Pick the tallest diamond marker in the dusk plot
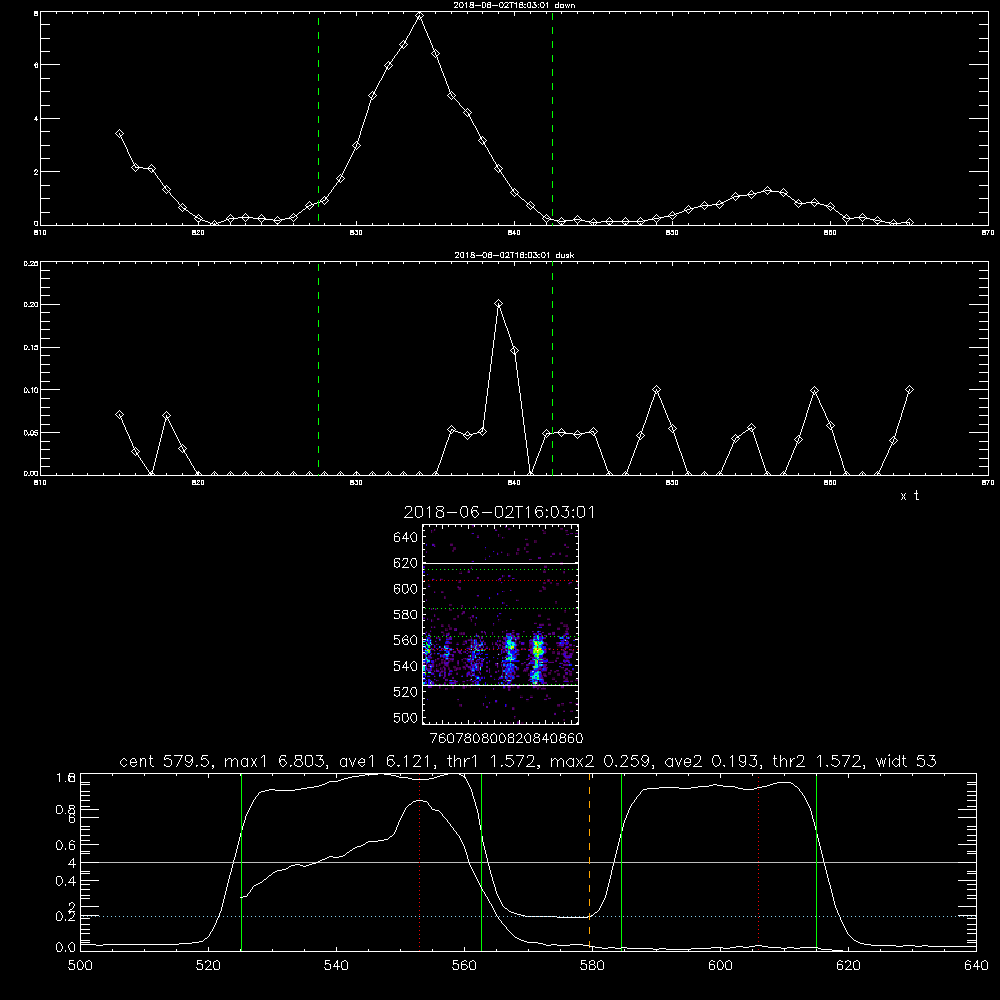 tap(499, 304)
